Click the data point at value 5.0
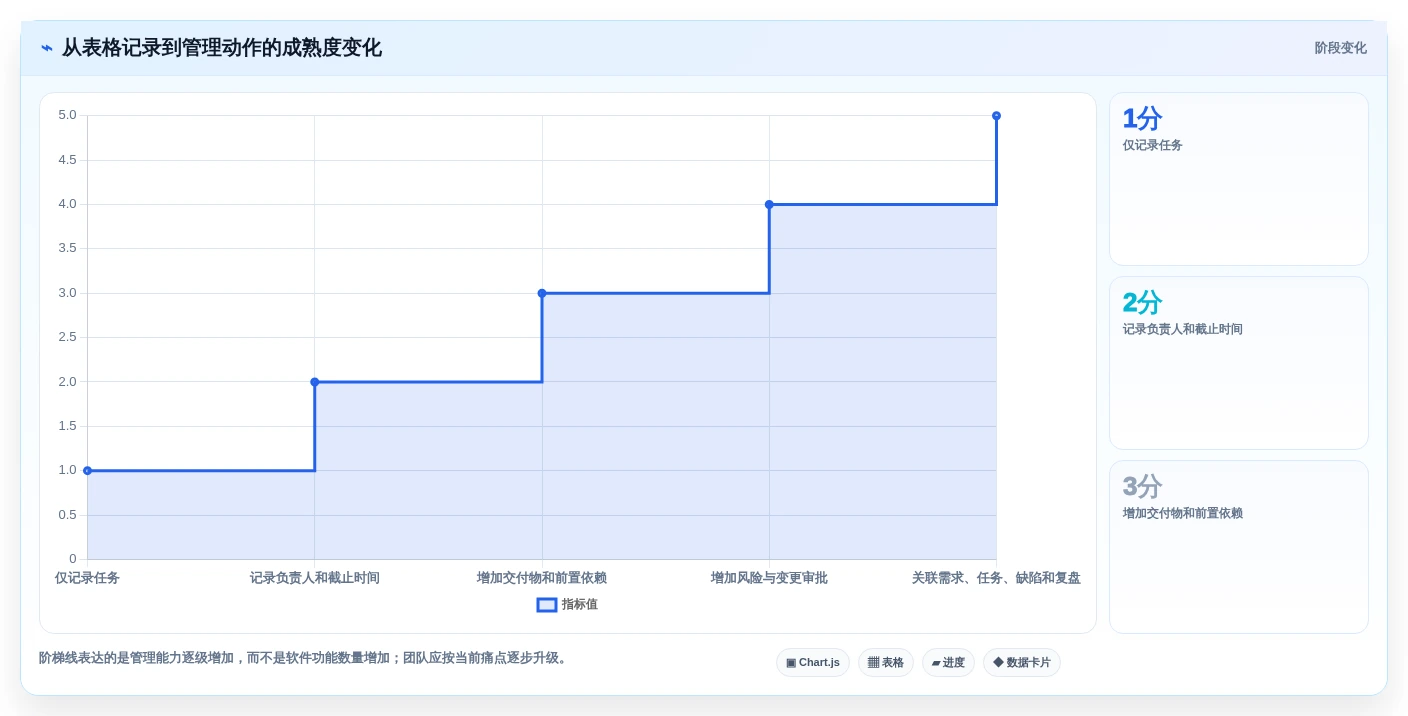Viewport: 1408px width, 716px height. click(996, 116)
